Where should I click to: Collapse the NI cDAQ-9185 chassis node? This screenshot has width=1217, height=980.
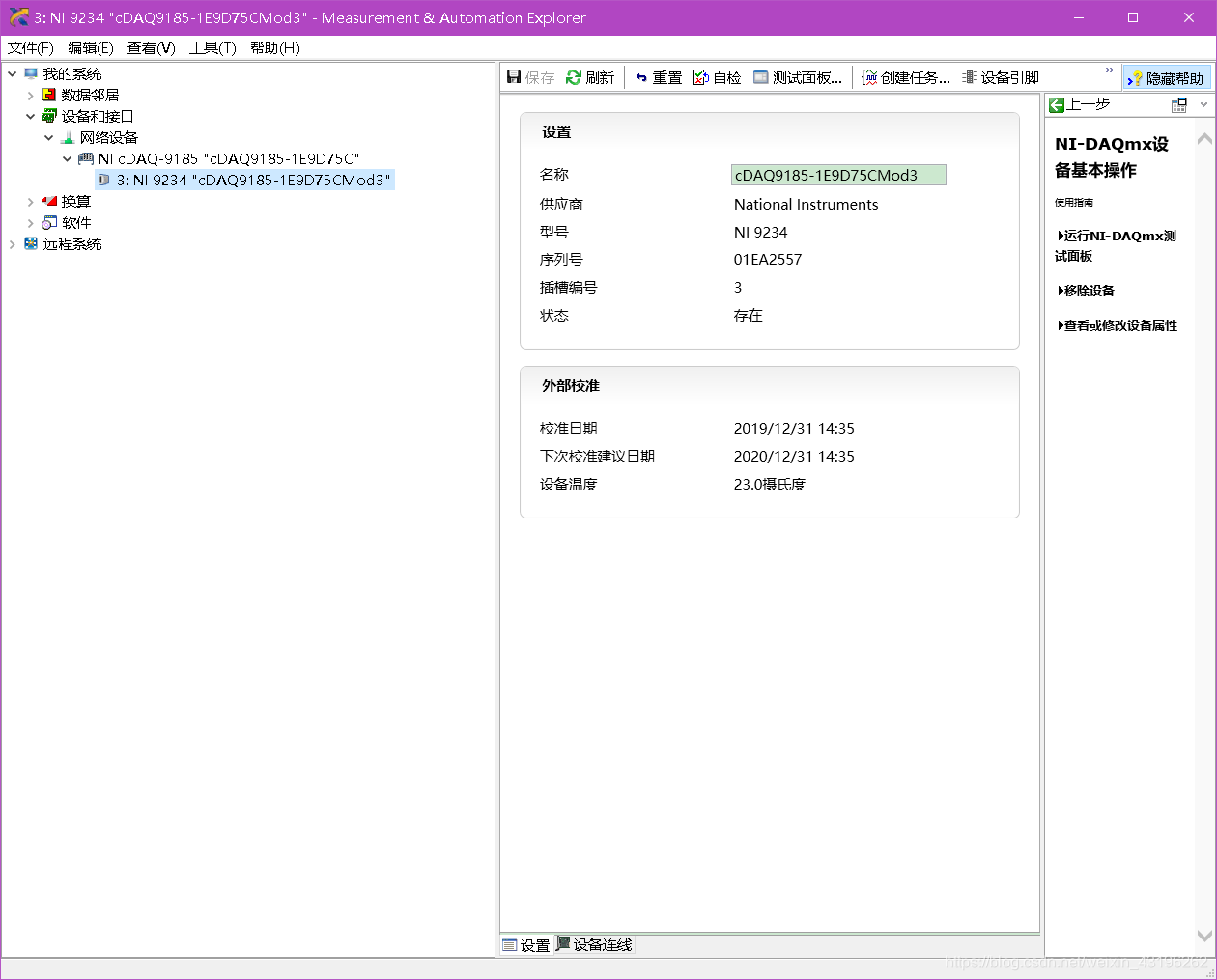pyautogui.click(x=67, y=158)
